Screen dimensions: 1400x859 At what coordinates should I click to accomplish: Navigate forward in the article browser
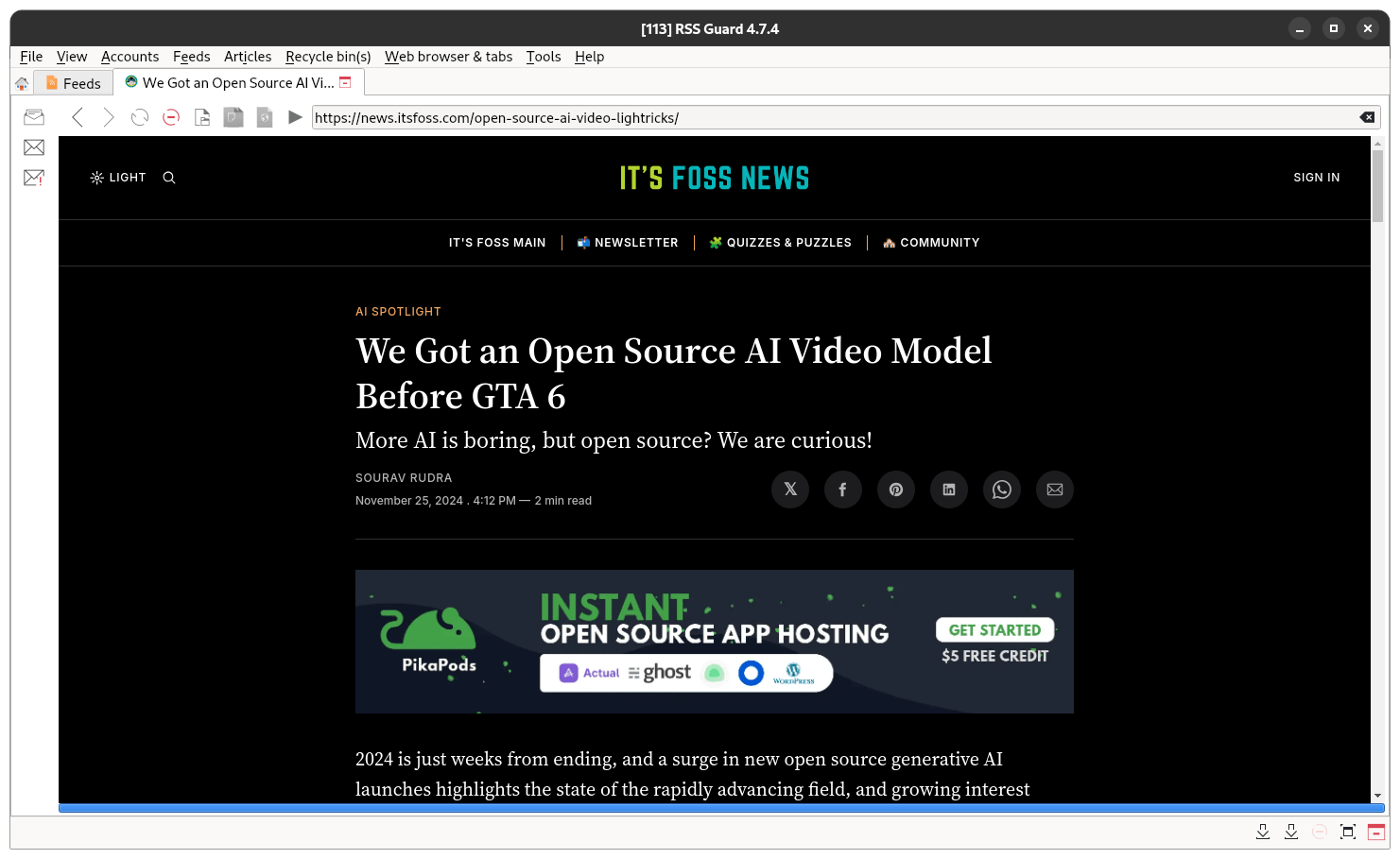pyautogui.click(x=108, y=116)
